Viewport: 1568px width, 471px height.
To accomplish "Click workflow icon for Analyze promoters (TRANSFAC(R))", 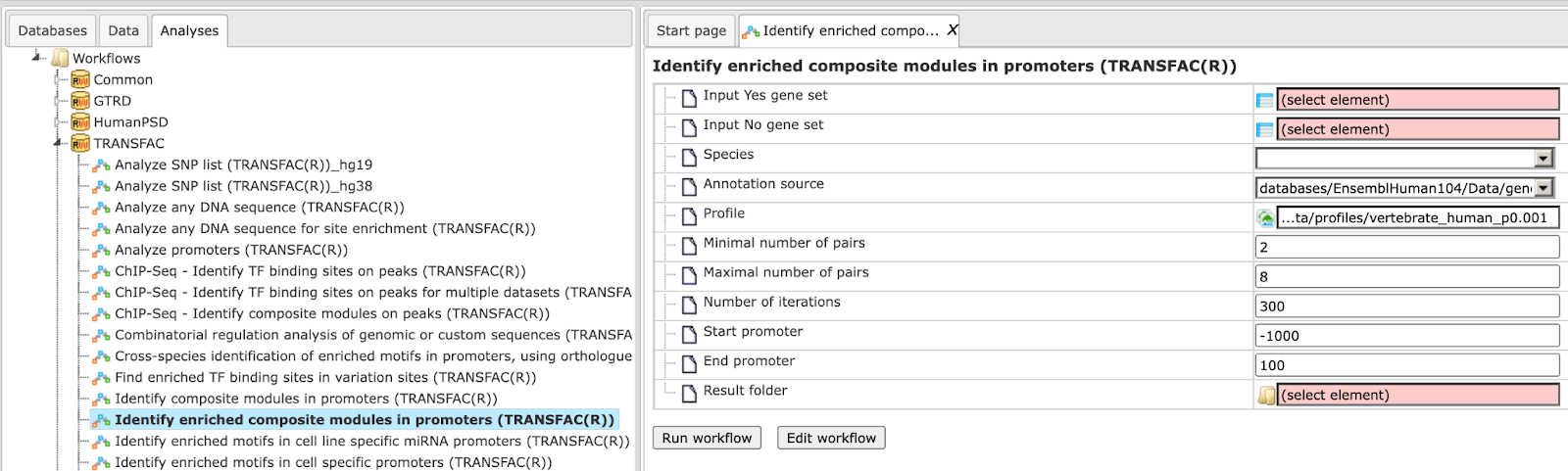I will [101, 251].
